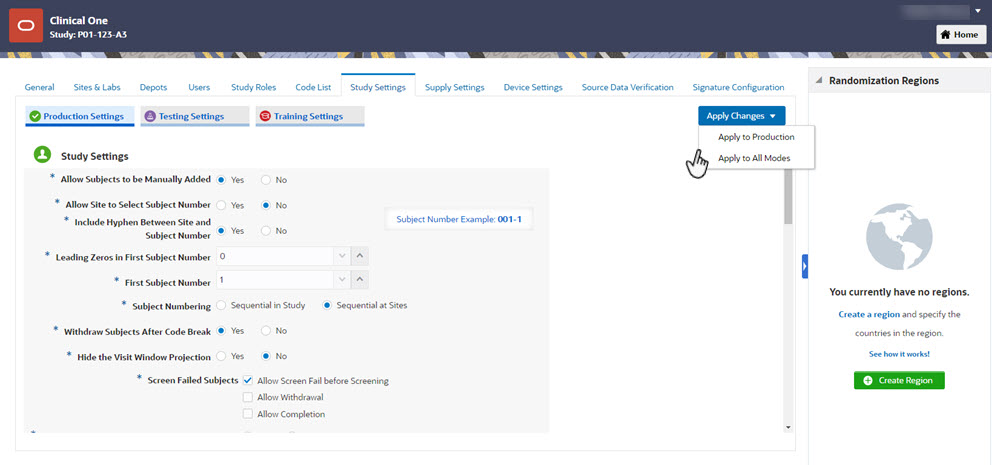Screen dimensions: 992x465
Task: Decrease Leading Zeros with down arrow
Action: tap(342, 256)
